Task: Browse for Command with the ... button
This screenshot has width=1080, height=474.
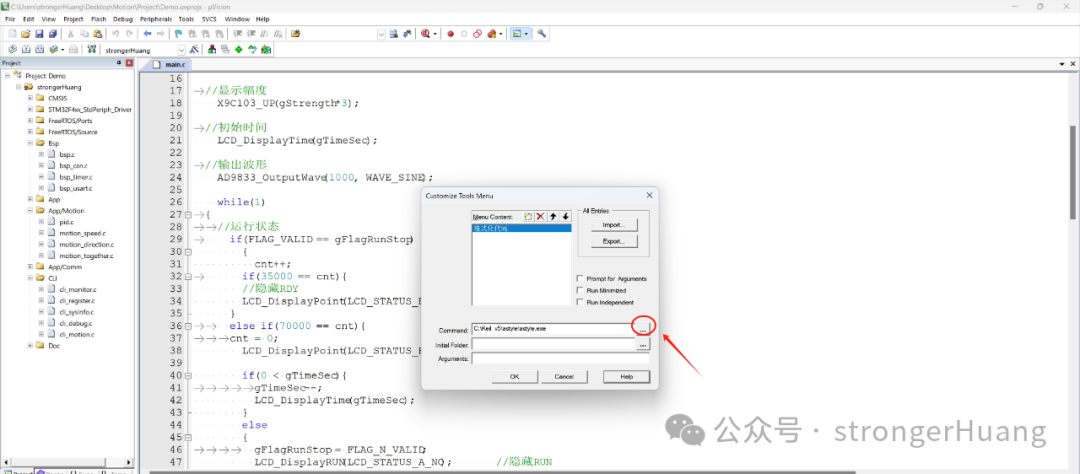Action: [x=643, y=329]
